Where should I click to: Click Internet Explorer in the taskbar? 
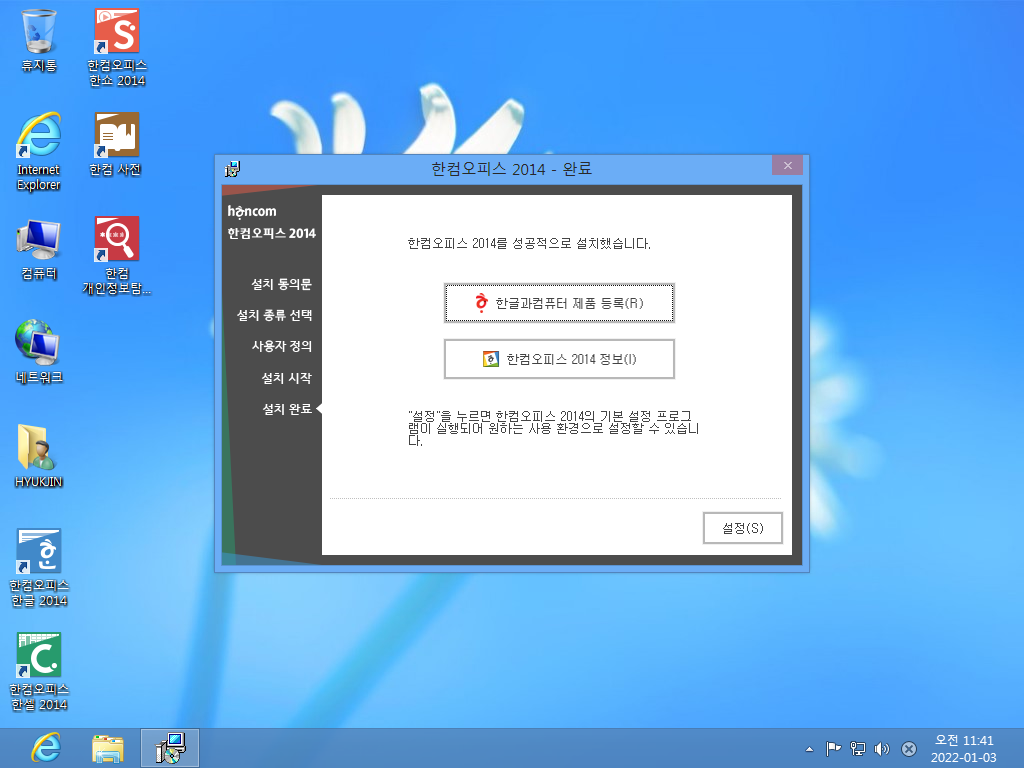click(x=46, y=748)
